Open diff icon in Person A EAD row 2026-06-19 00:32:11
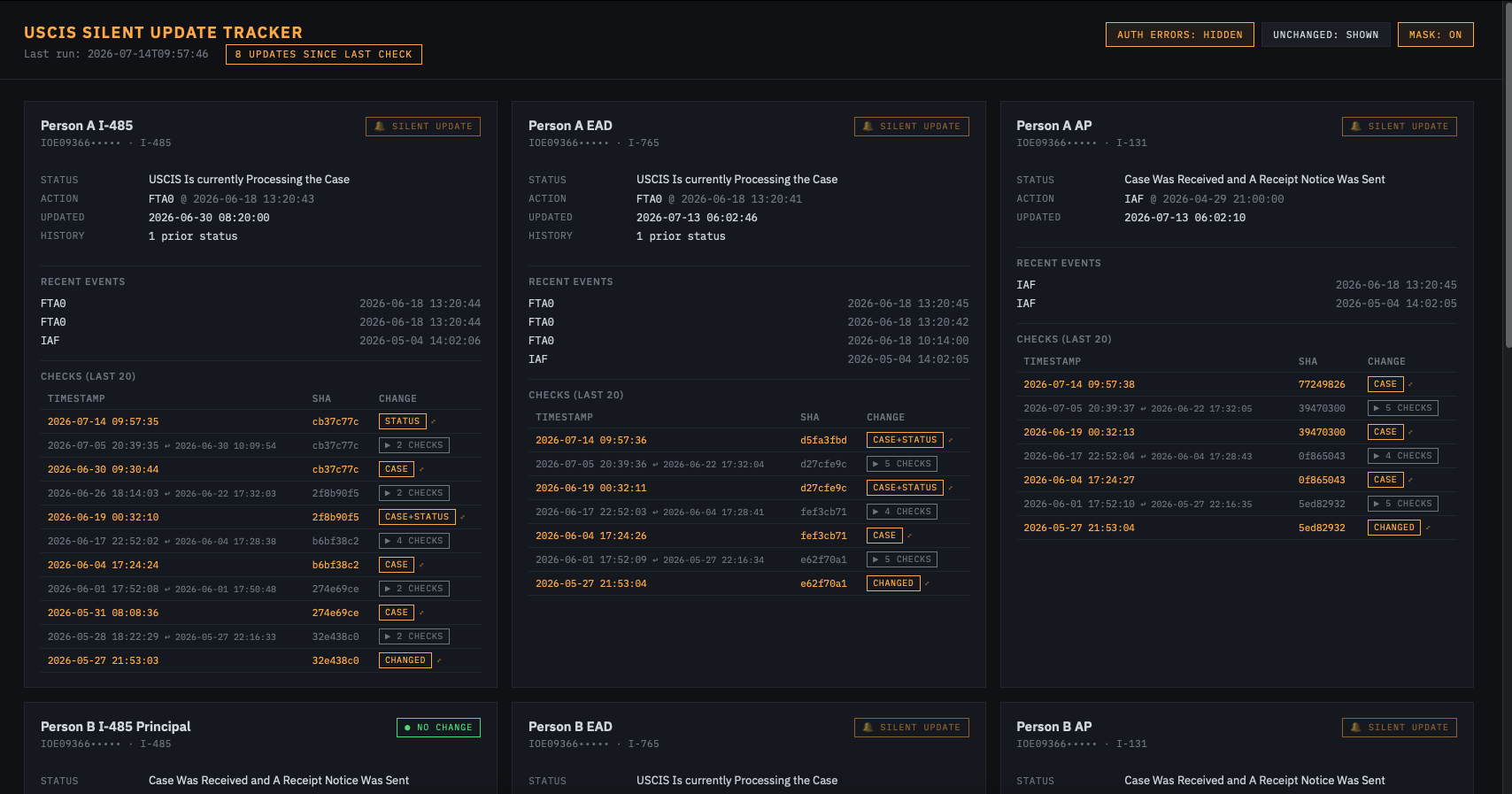1512x794 pixels. pos(950,488)
